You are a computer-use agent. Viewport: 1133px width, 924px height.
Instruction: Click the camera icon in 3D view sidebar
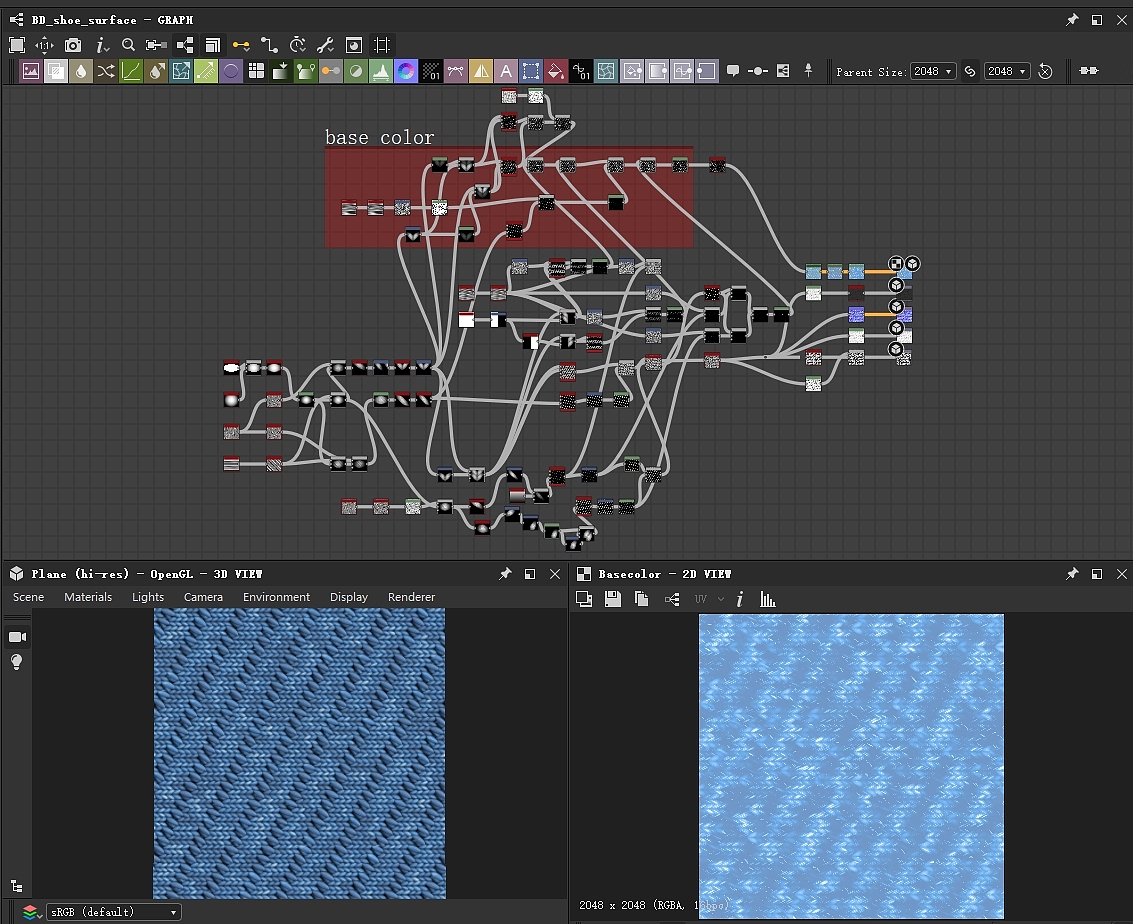pos(17,637)
